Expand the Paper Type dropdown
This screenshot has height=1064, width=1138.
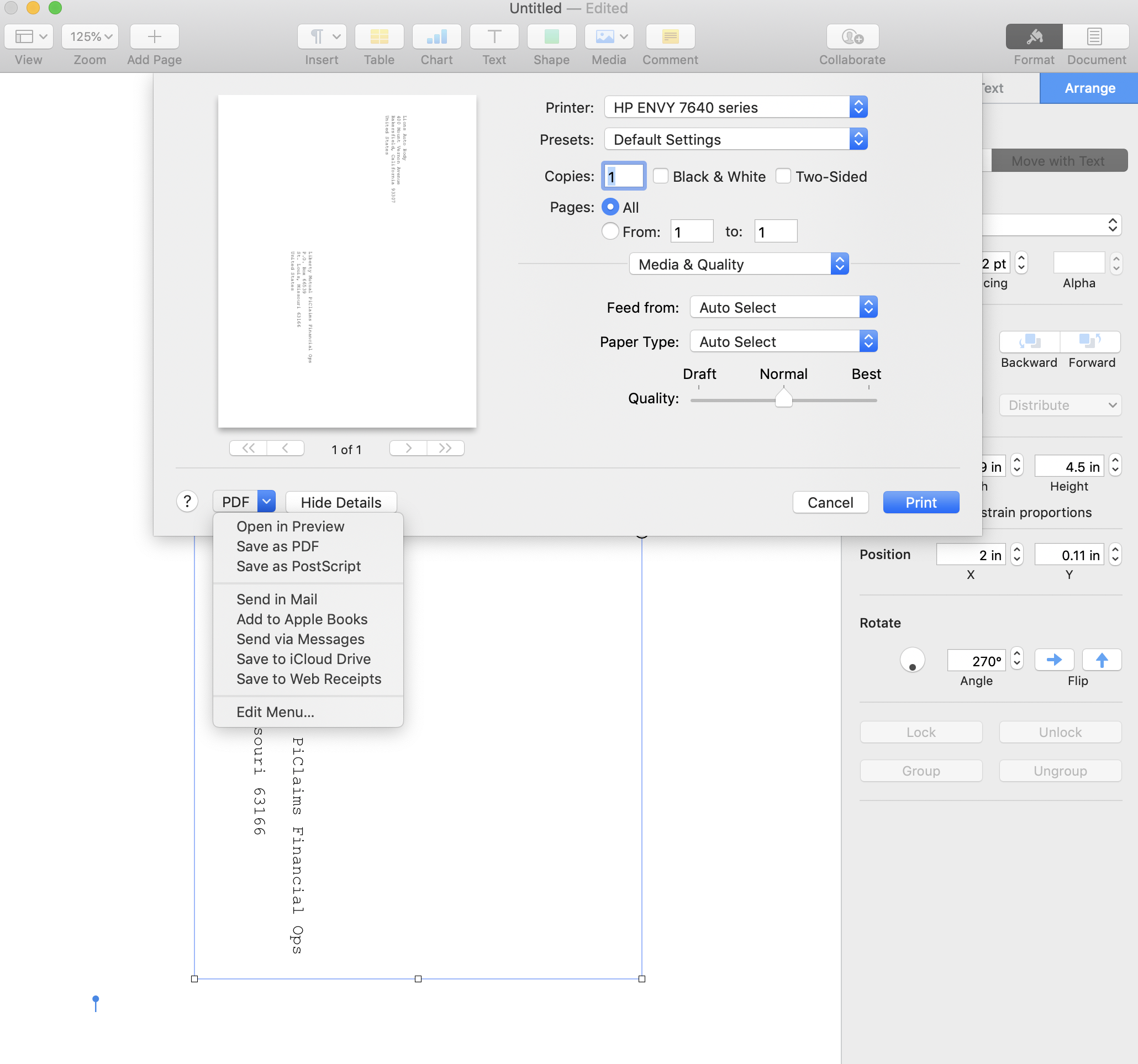[x=783, y=341]
